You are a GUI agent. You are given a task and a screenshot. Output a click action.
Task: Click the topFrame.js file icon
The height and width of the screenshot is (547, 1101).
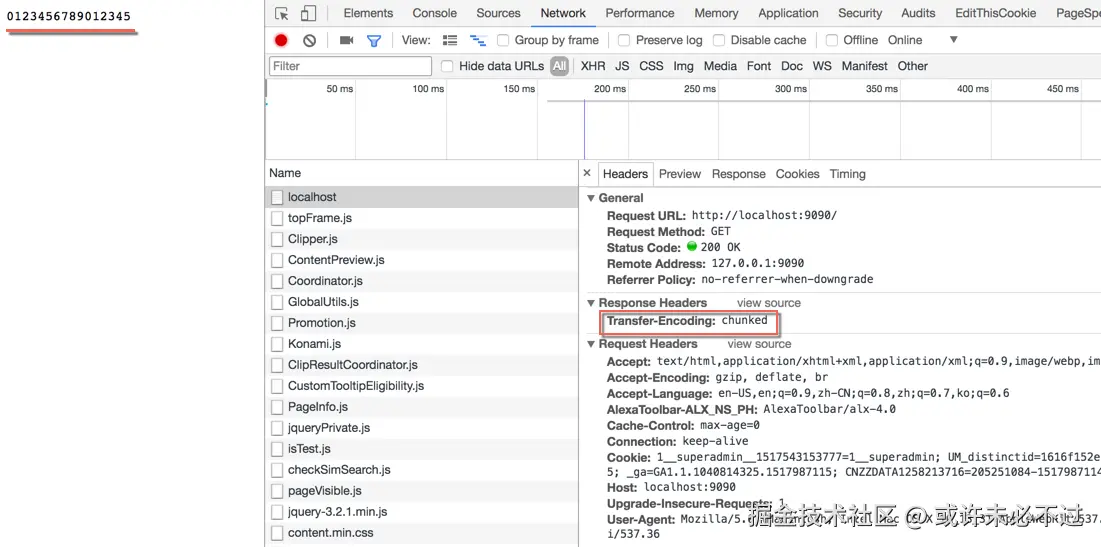[x=277, y=218]
